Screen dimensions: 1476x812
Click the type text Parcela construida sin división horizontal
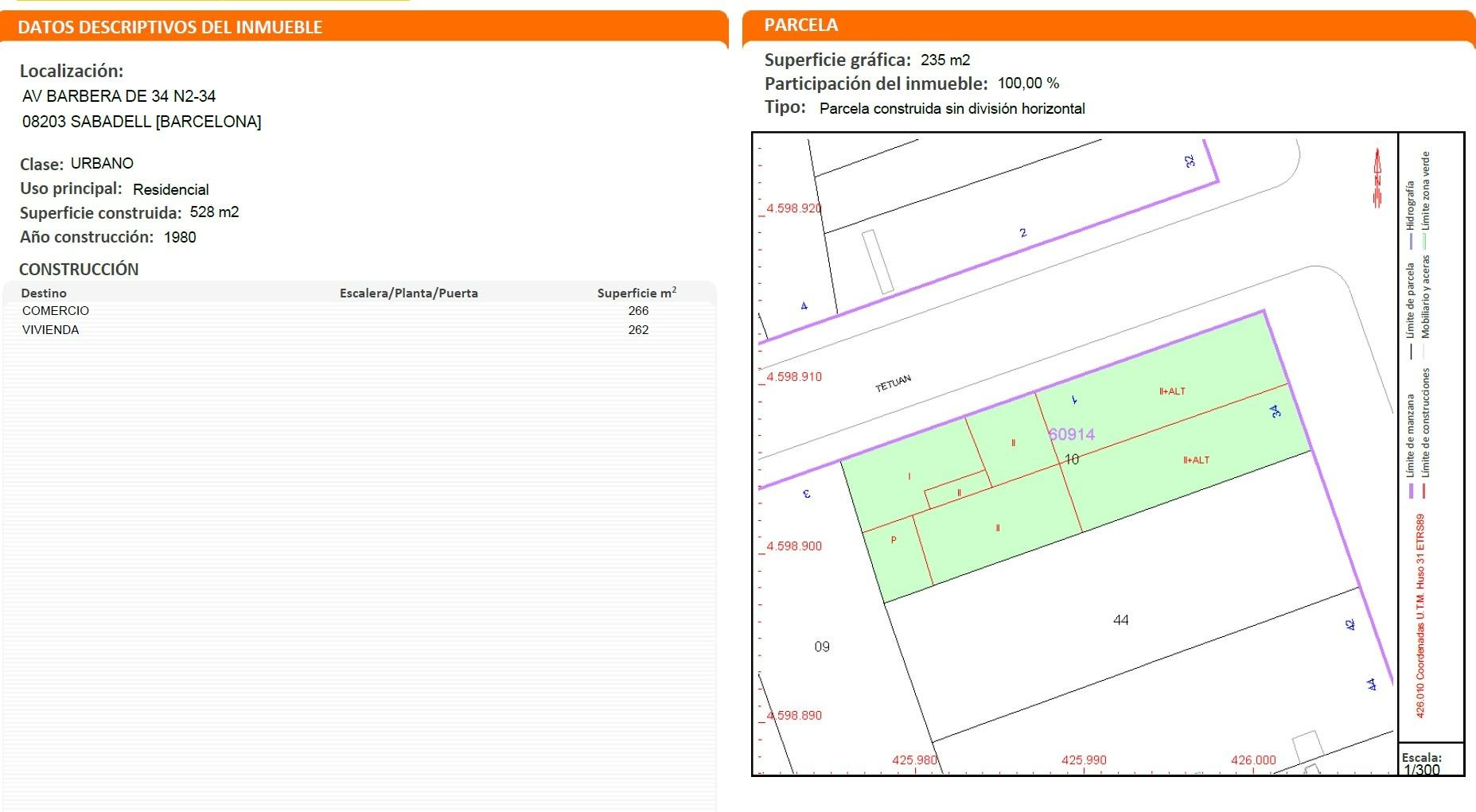point(952,108)
